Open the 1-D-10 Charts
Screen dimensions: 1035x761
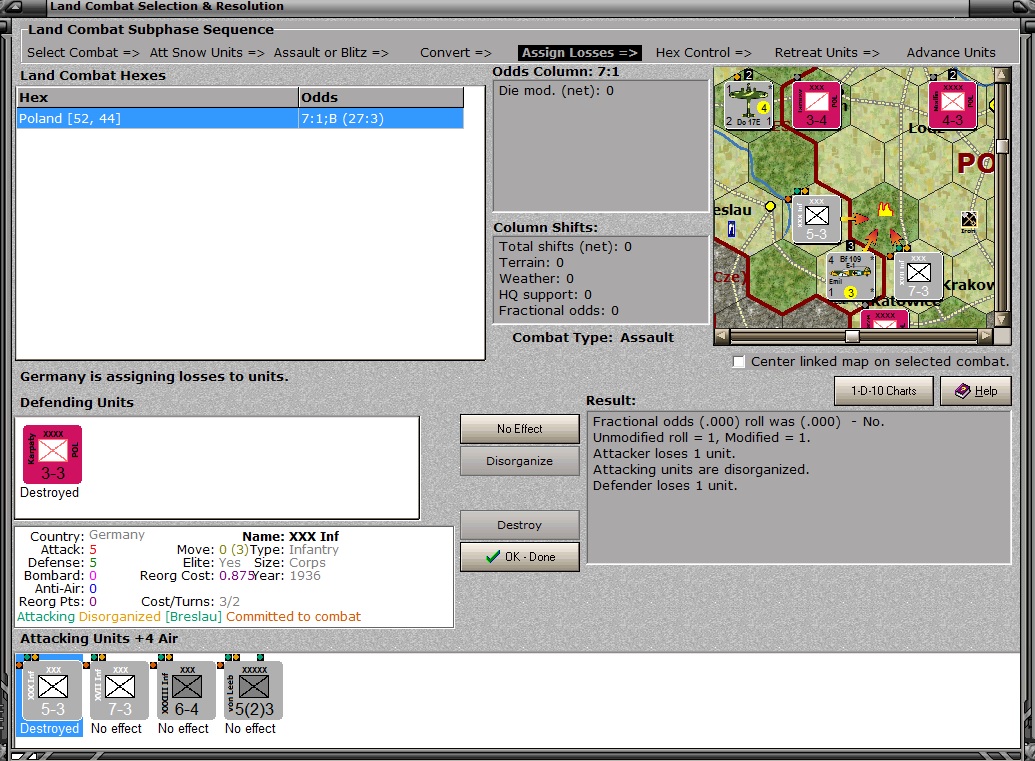[x=883, y=391]
